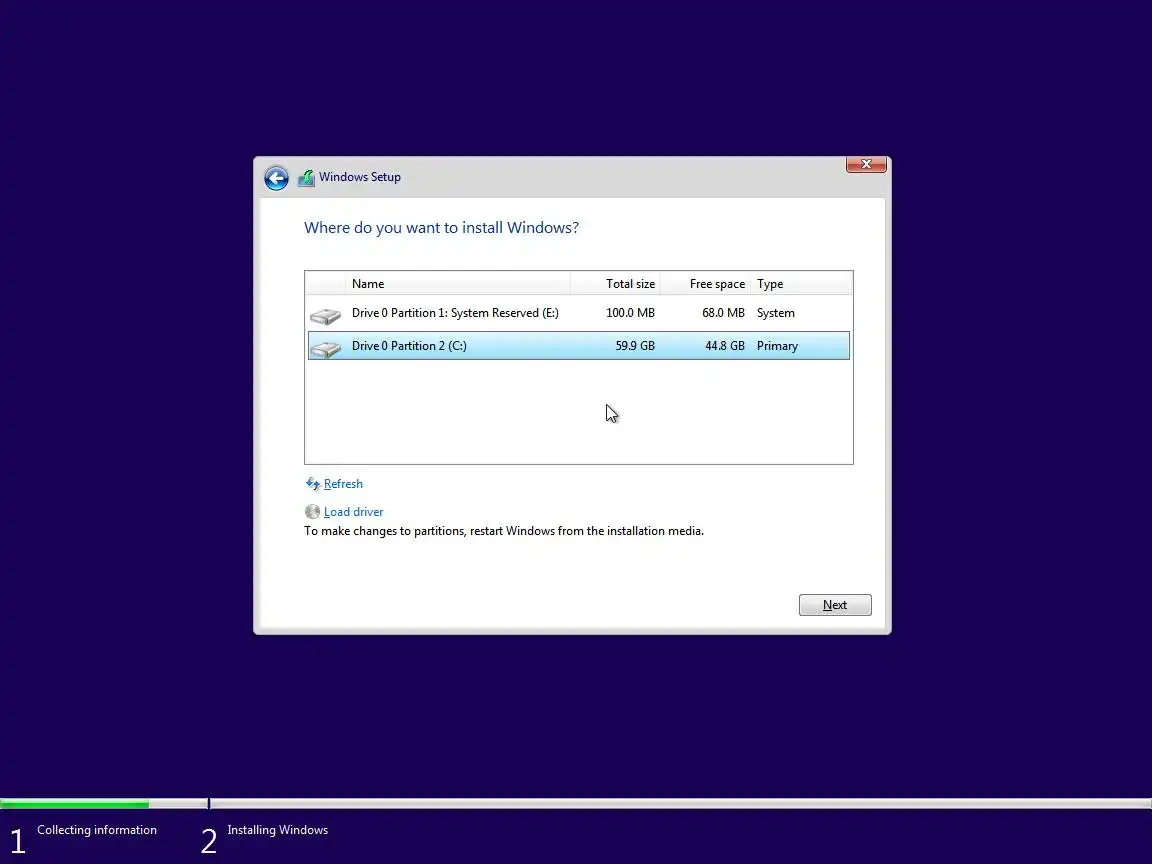Click the Refresh link

[x=343, y=483]
